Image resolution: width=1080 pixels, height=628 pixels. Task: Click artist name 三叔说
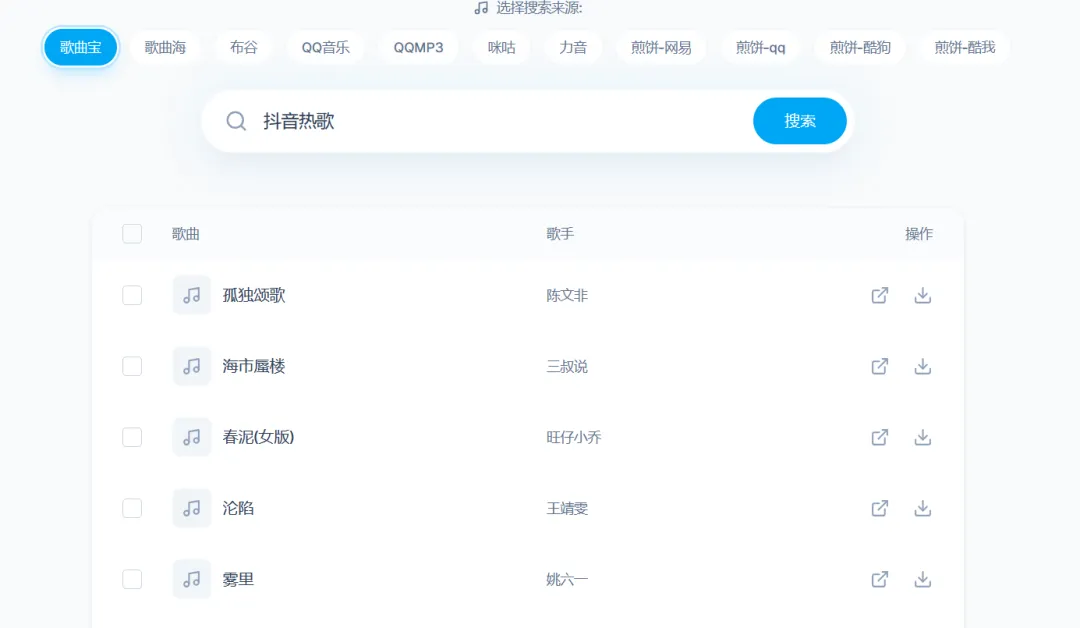click(x=567, y=366)
